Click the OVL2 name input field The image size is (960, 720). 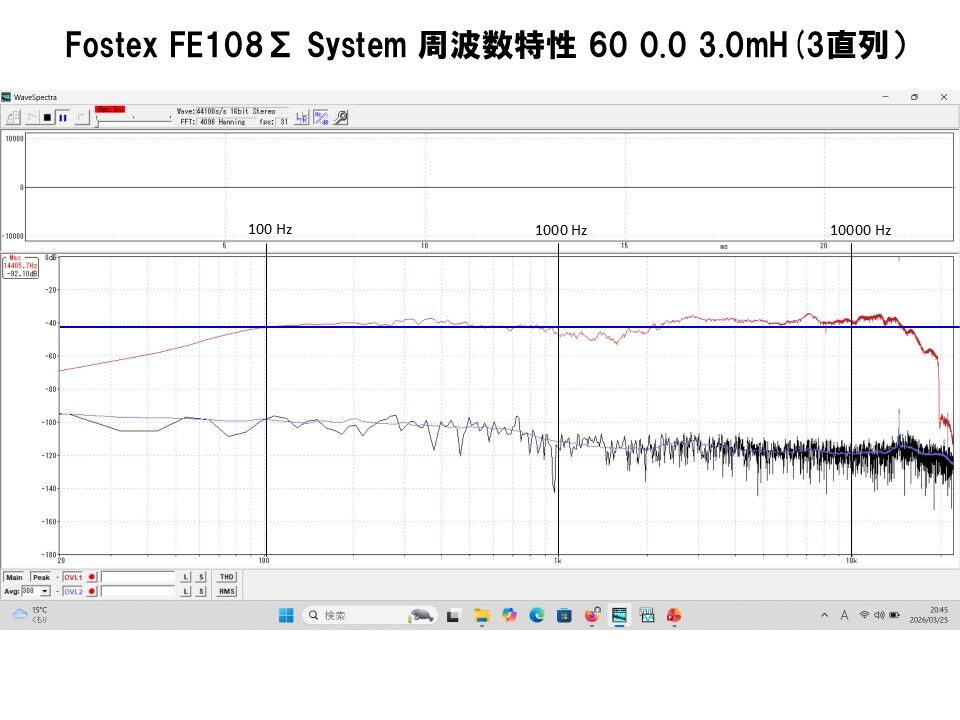[138, 591]
